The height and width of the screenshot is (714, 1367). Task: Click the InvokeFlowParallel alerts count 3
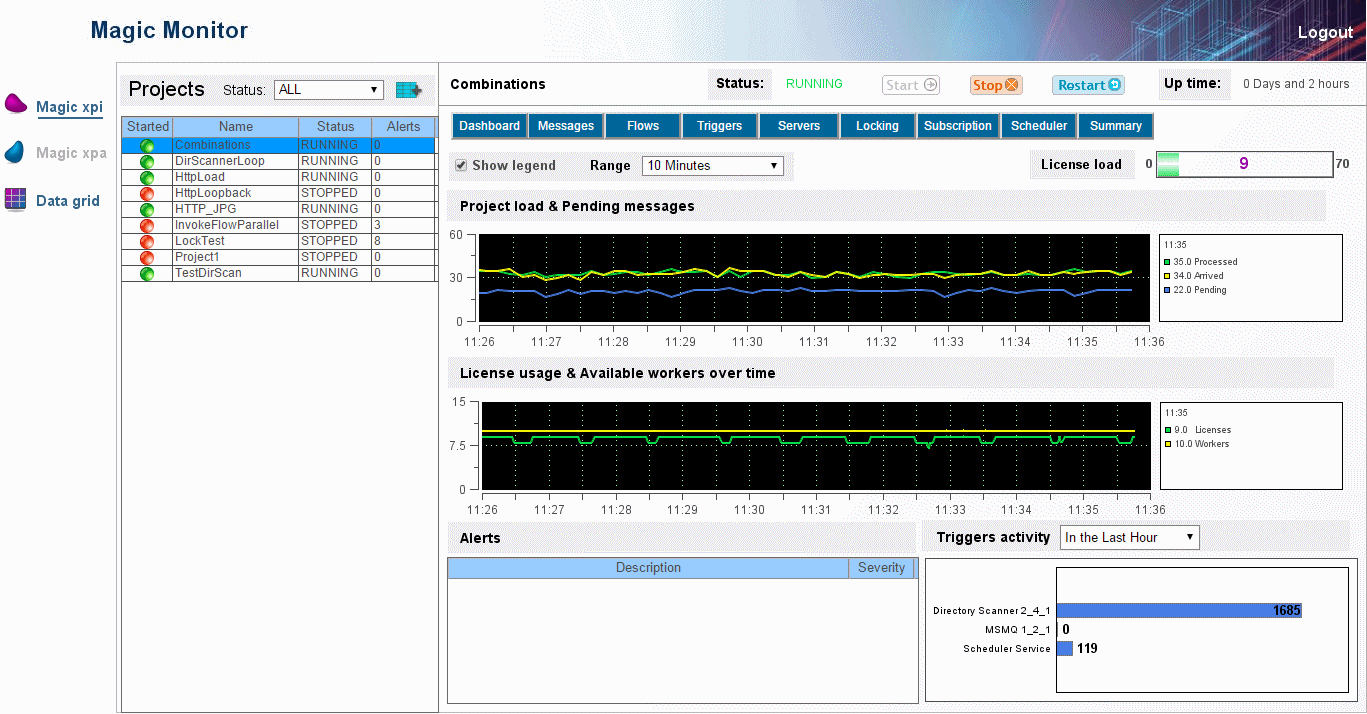[x=377, y=225]
